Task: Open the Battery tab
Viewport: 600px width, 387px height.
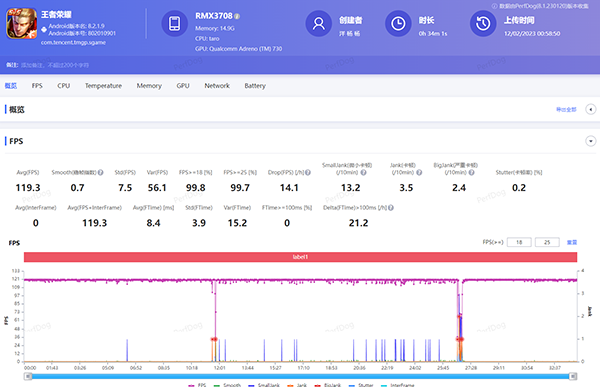Action: tap(255, 86)
